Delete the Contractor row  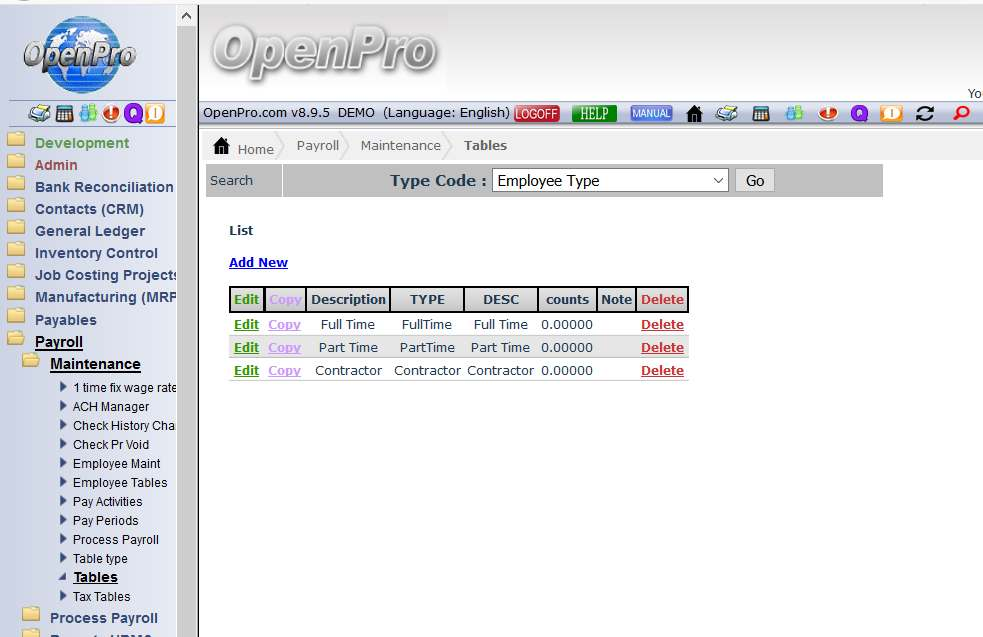[662, 371]
